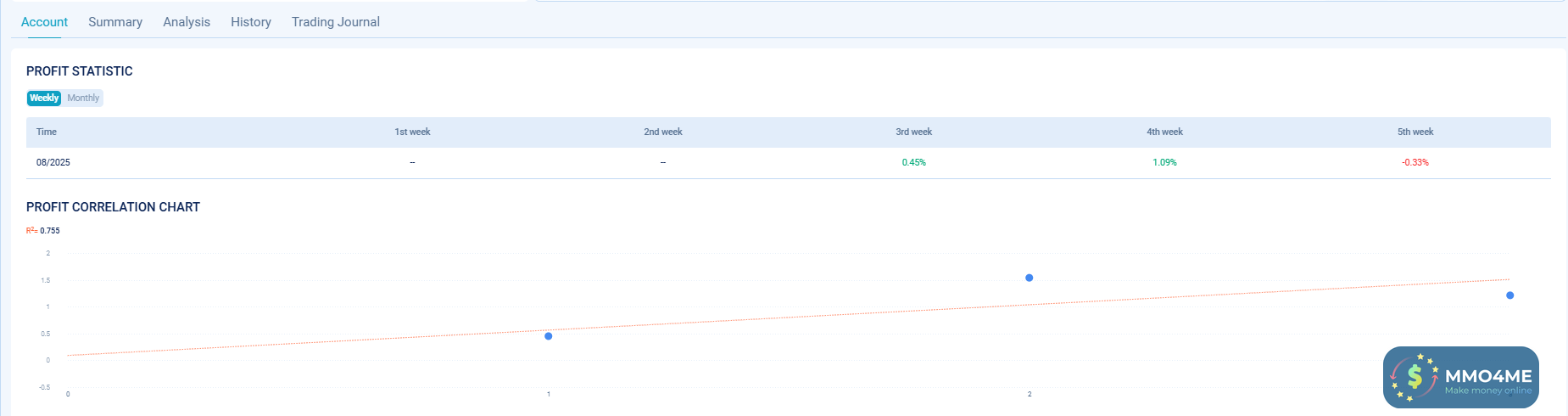Select the Weekly profit view
1568x416 pixels.
point(44,98)
